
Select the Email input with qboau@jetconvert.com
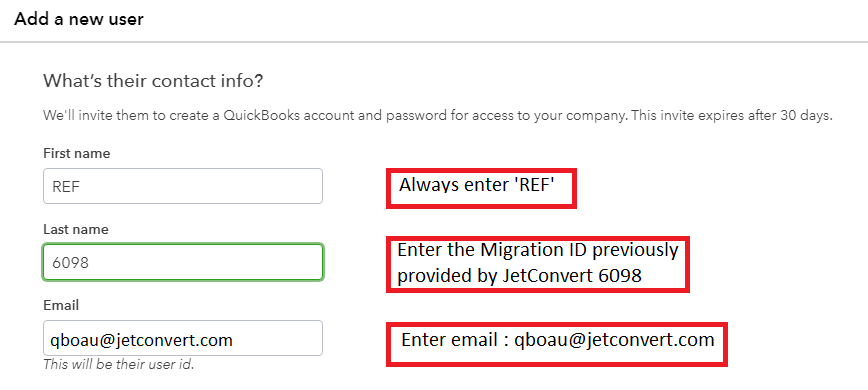pos(183,338)
